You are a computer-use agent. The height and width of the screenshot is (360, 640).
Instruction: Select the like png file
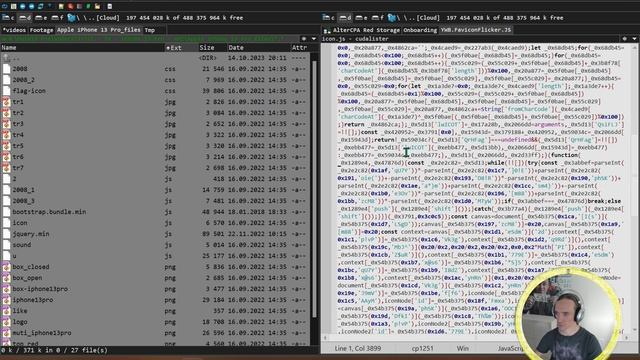(x=155, y=311)
